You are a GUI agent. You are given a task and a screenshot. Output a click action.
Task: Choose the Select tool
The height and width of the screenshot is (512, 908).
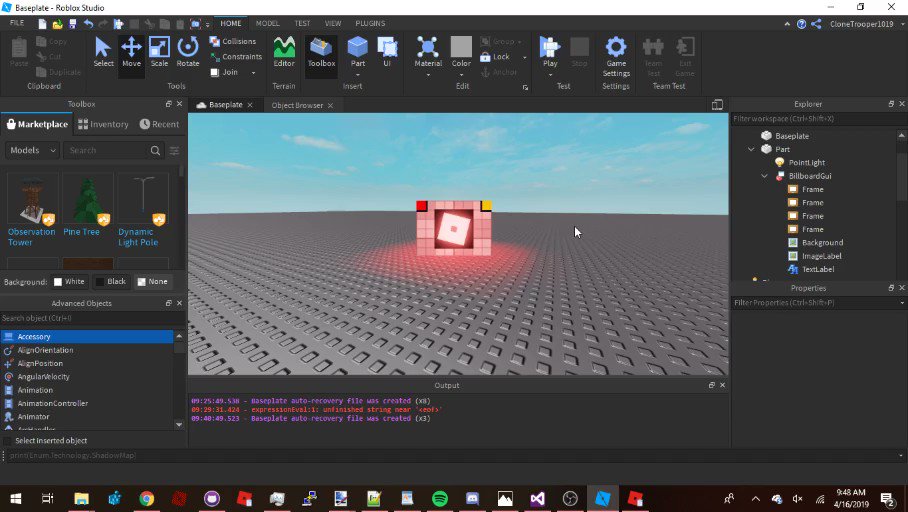(x=103, y=52)
